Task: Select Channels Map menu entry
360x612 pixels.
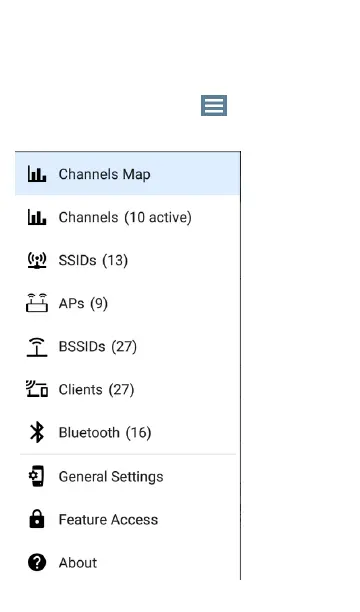Action: [128, 174]
